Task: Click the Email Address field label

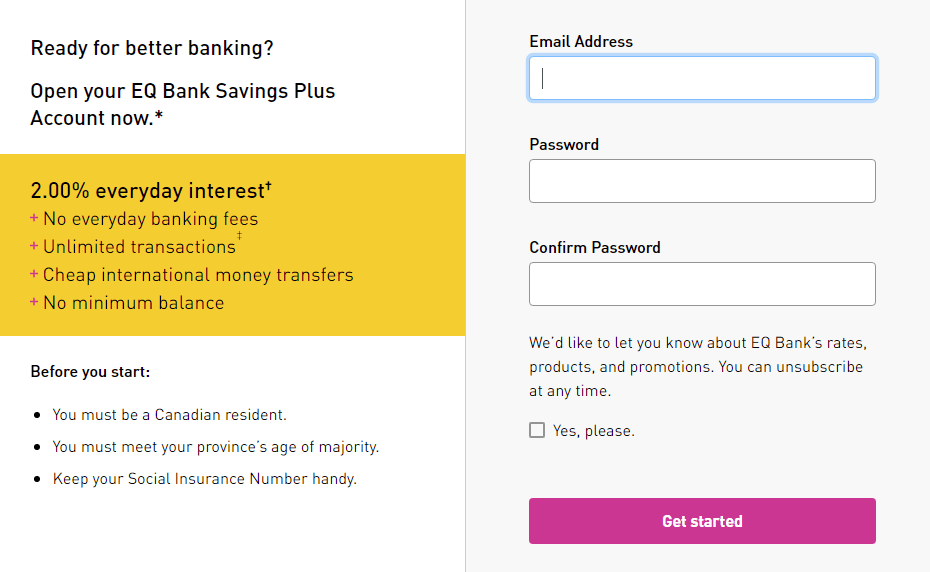Action: 581,42
